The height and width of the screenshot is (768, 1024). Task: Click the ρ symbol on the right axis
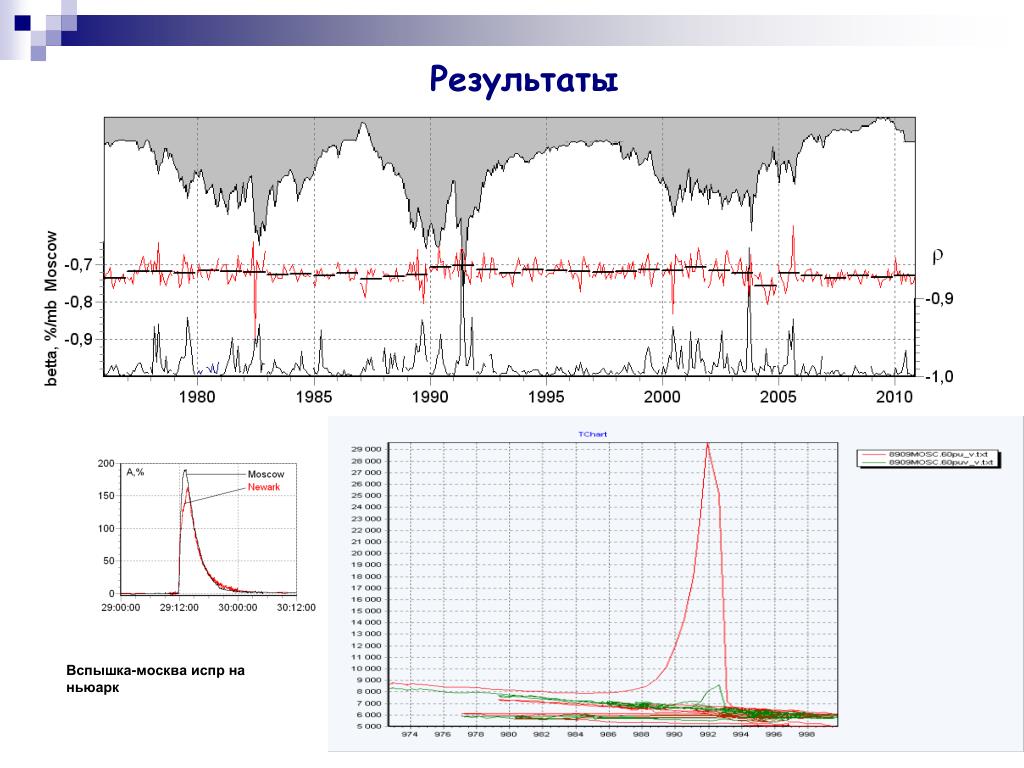tap(938, 256)
